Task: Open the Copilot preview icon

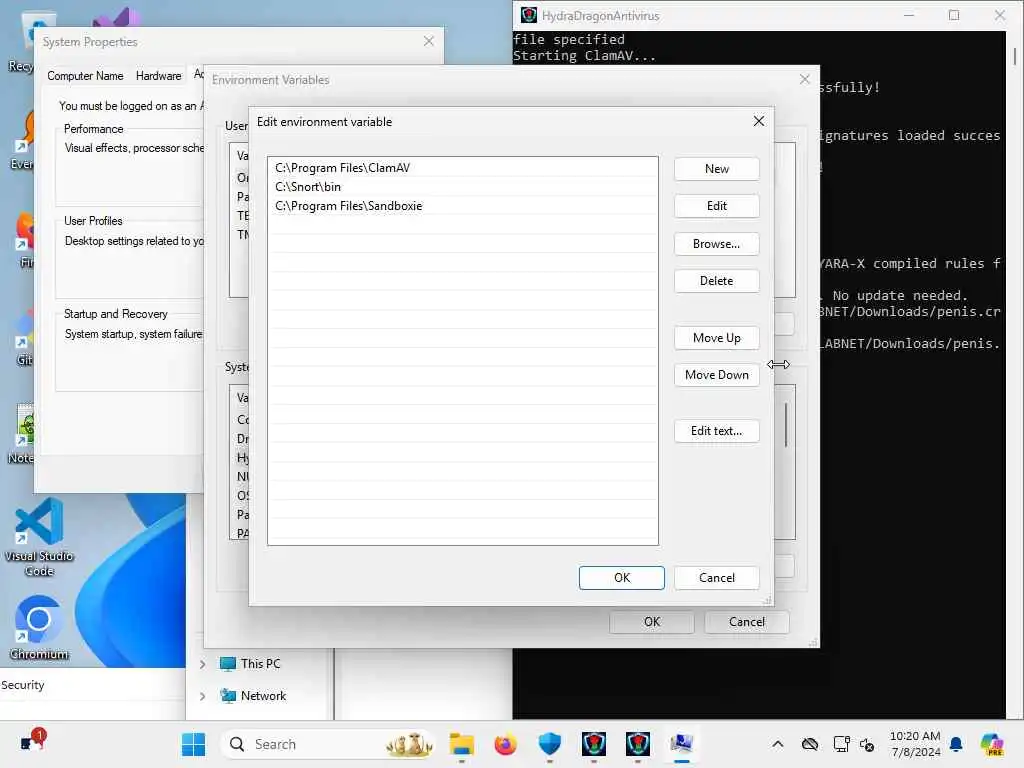Action: pos(992,744)
